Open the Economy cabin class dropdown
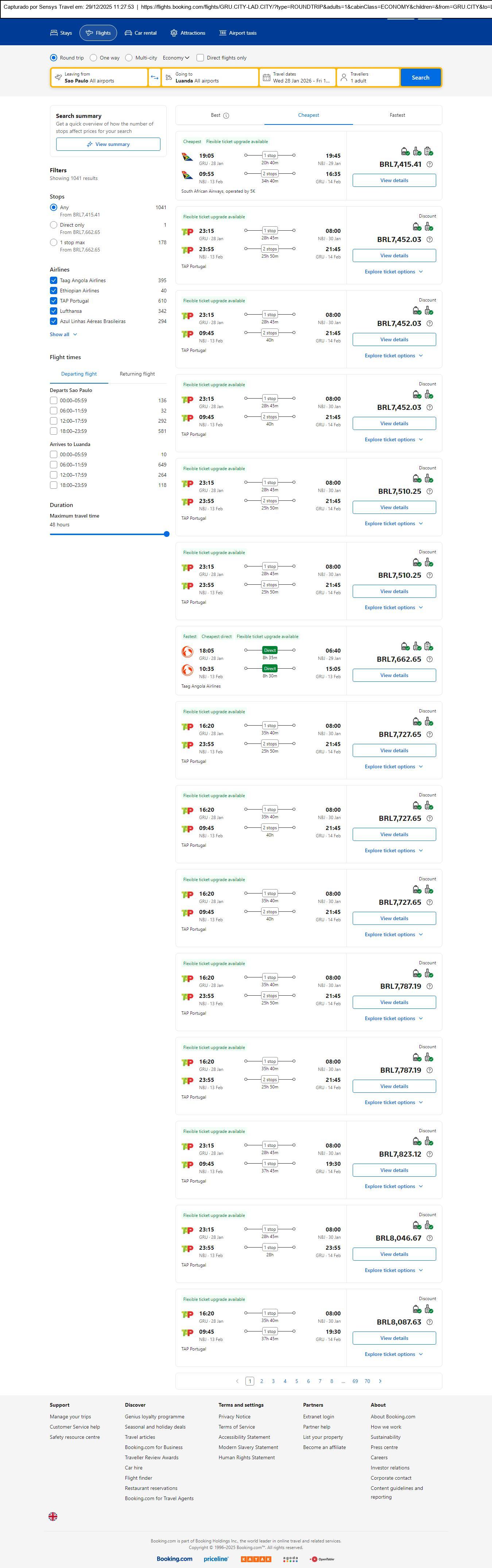The height and width of the screenshot is (1568, 492). tap(176, 58)
